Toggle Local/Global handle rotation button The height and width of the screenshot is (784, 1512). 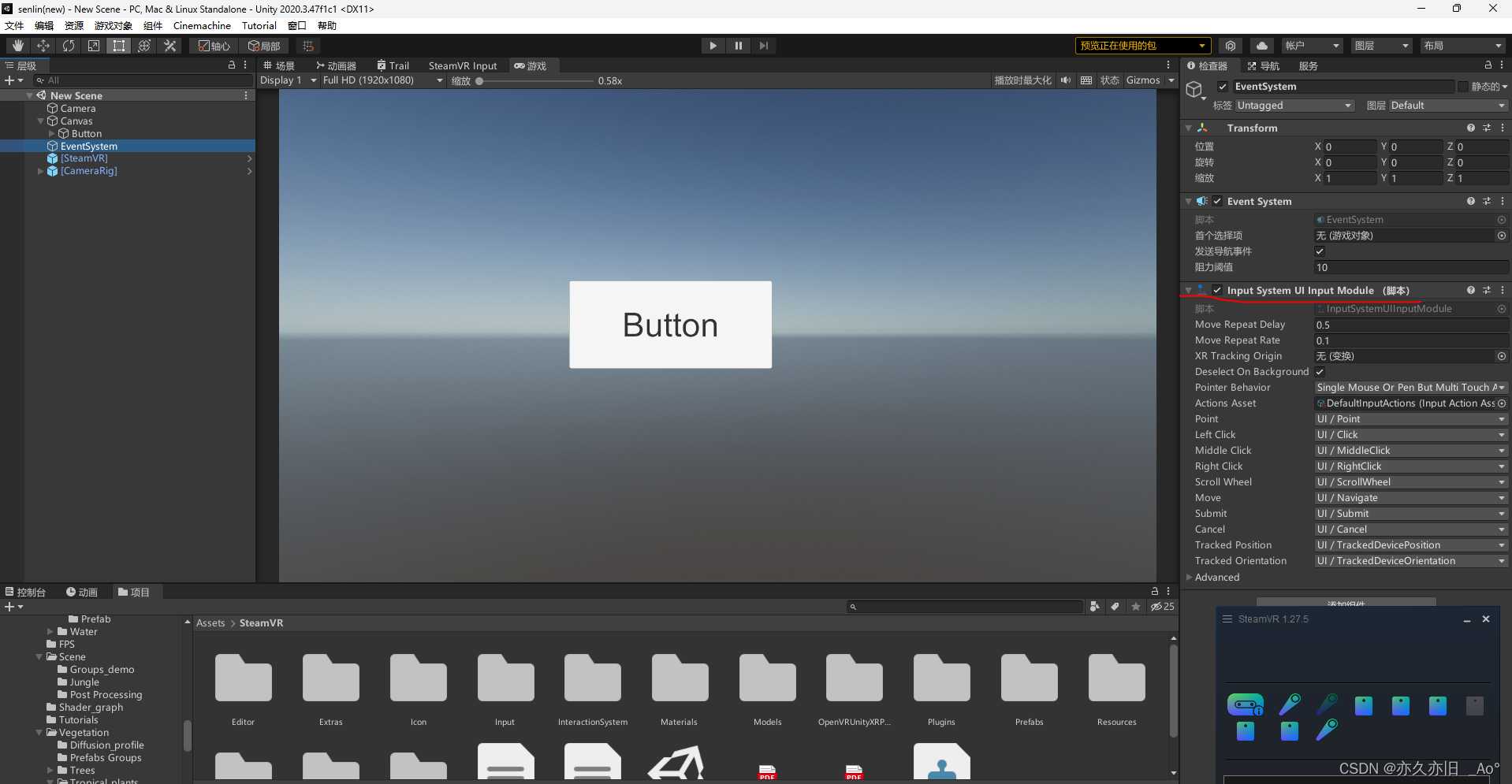click(x=264, y=46)
